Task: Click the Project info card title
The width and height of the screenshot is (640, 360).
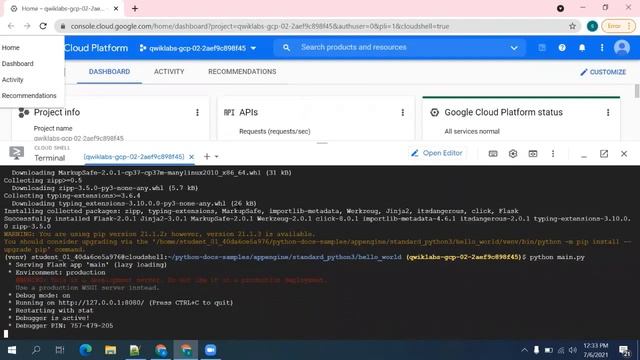Action: (x=57, y=112)
